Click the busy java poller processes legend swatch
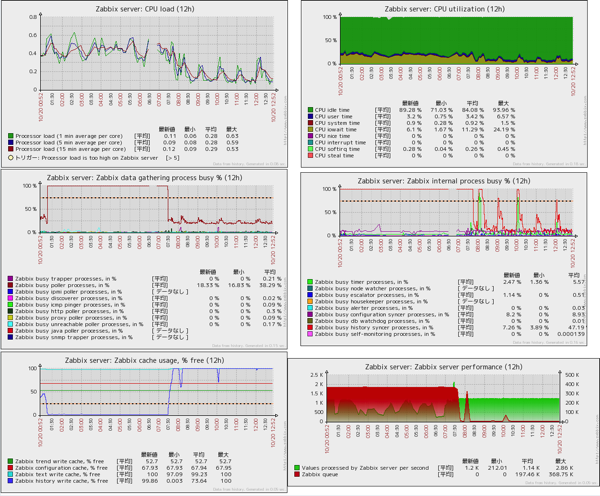600x496 pixels. (10, 331)
